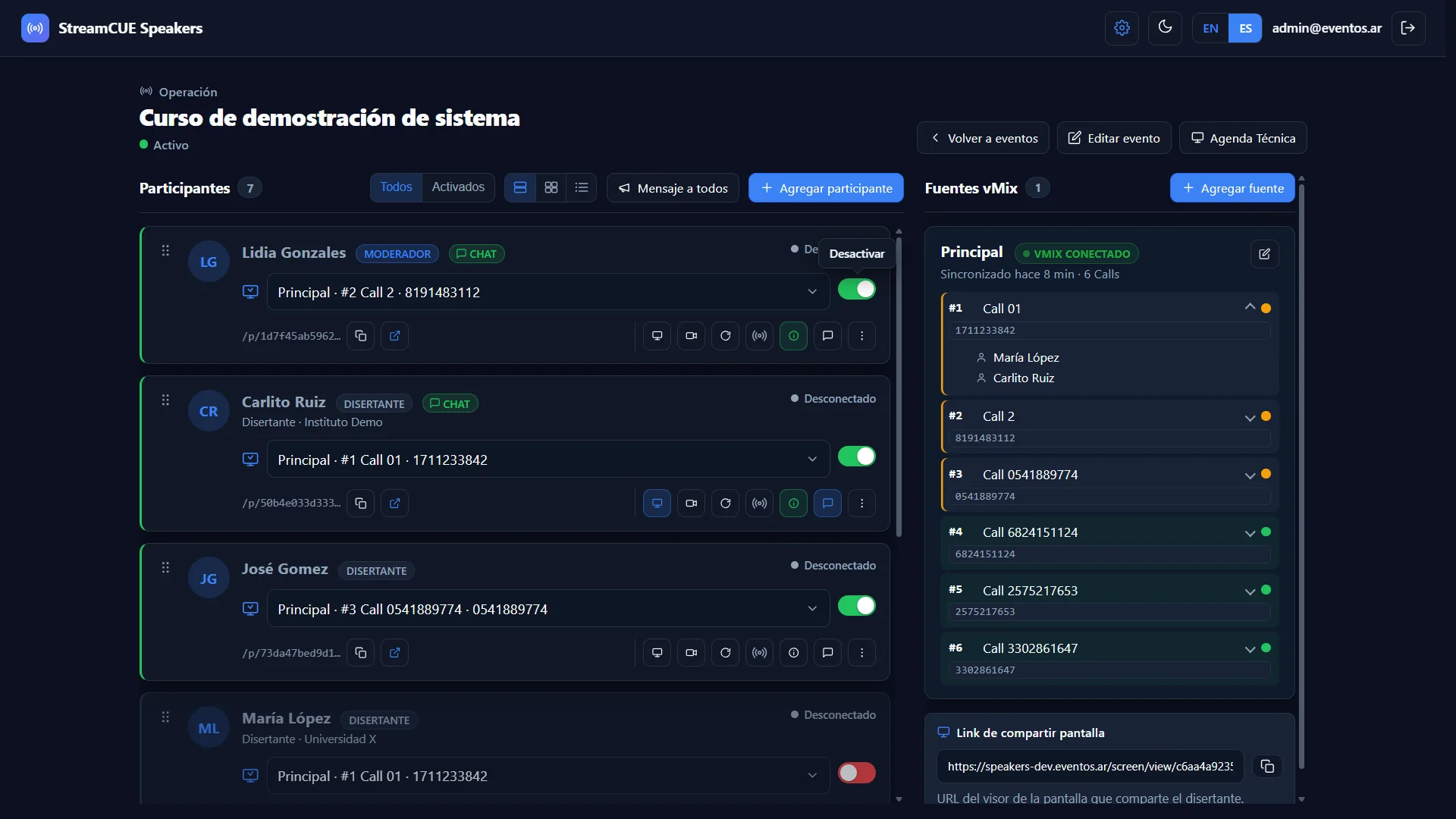Click refresh icon in Lidia Gonzales row

(726, 336)
